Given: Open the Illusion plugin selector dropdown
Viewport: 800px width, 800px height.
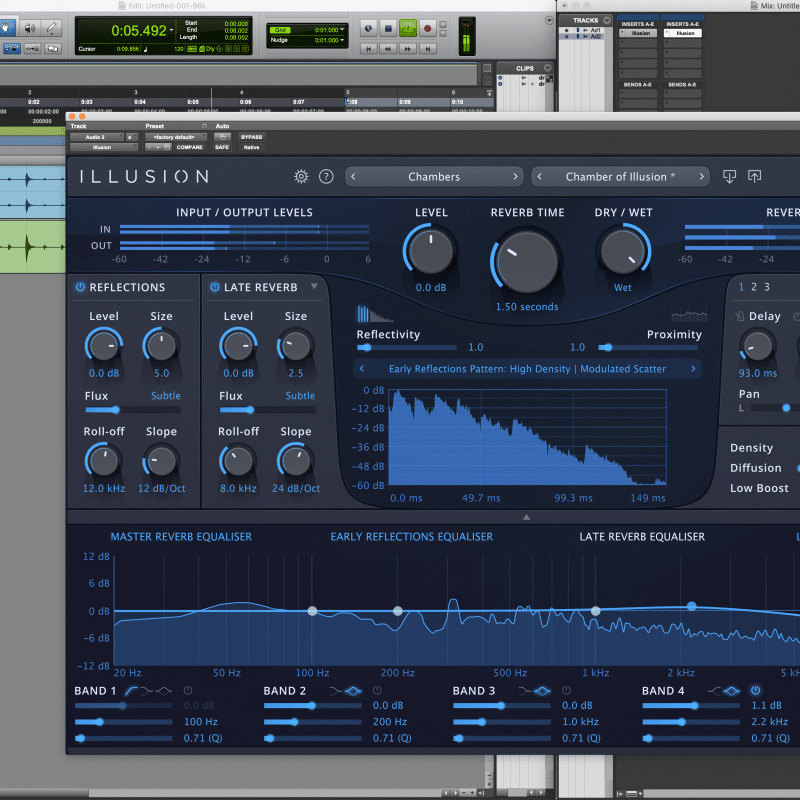Looking at the screenshot, I should point(104,147).
